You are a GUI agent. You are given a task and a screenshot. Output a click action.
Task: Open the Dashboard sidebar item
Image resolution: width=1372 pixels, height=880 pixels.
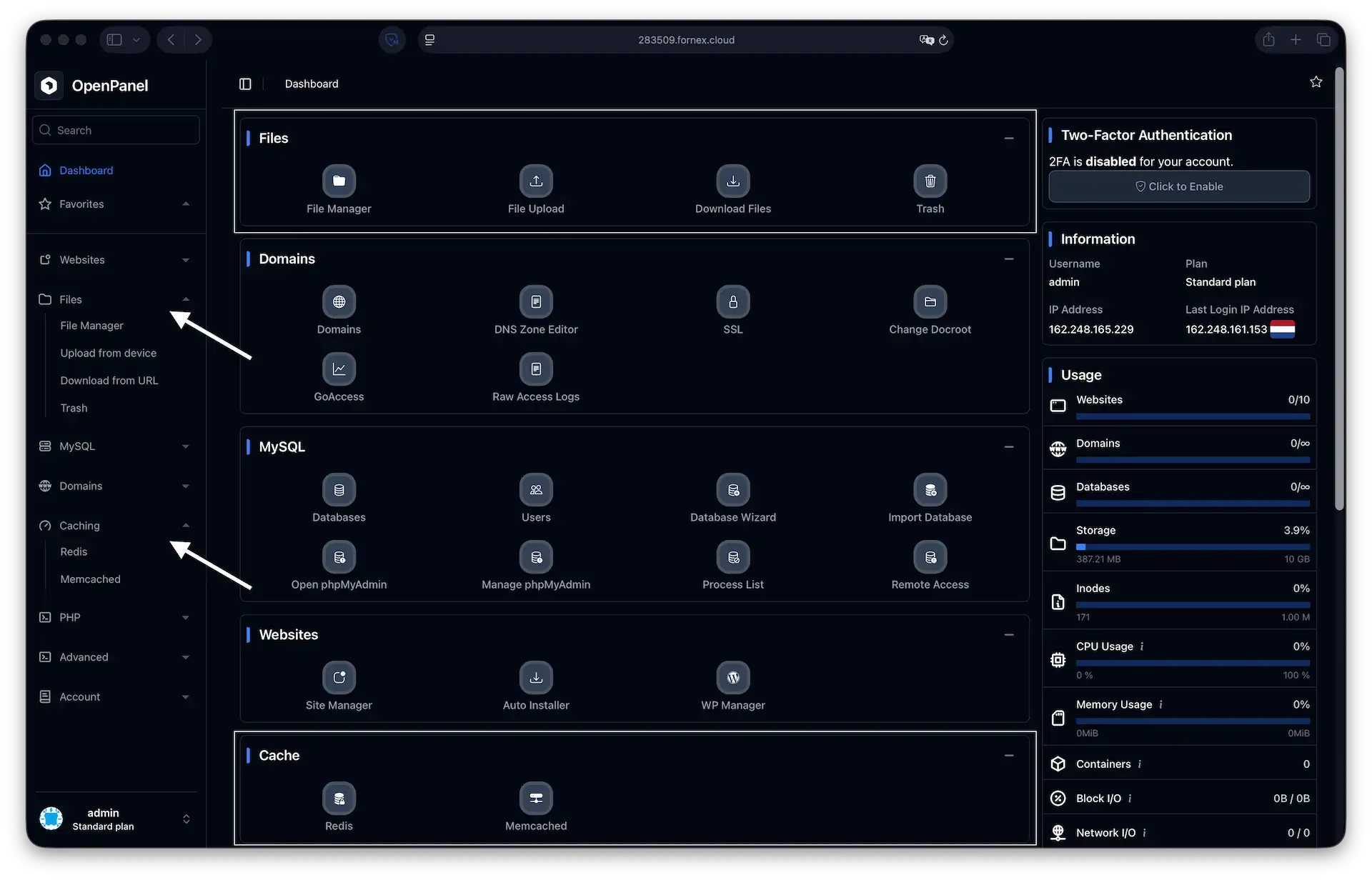tap(85, 170)
